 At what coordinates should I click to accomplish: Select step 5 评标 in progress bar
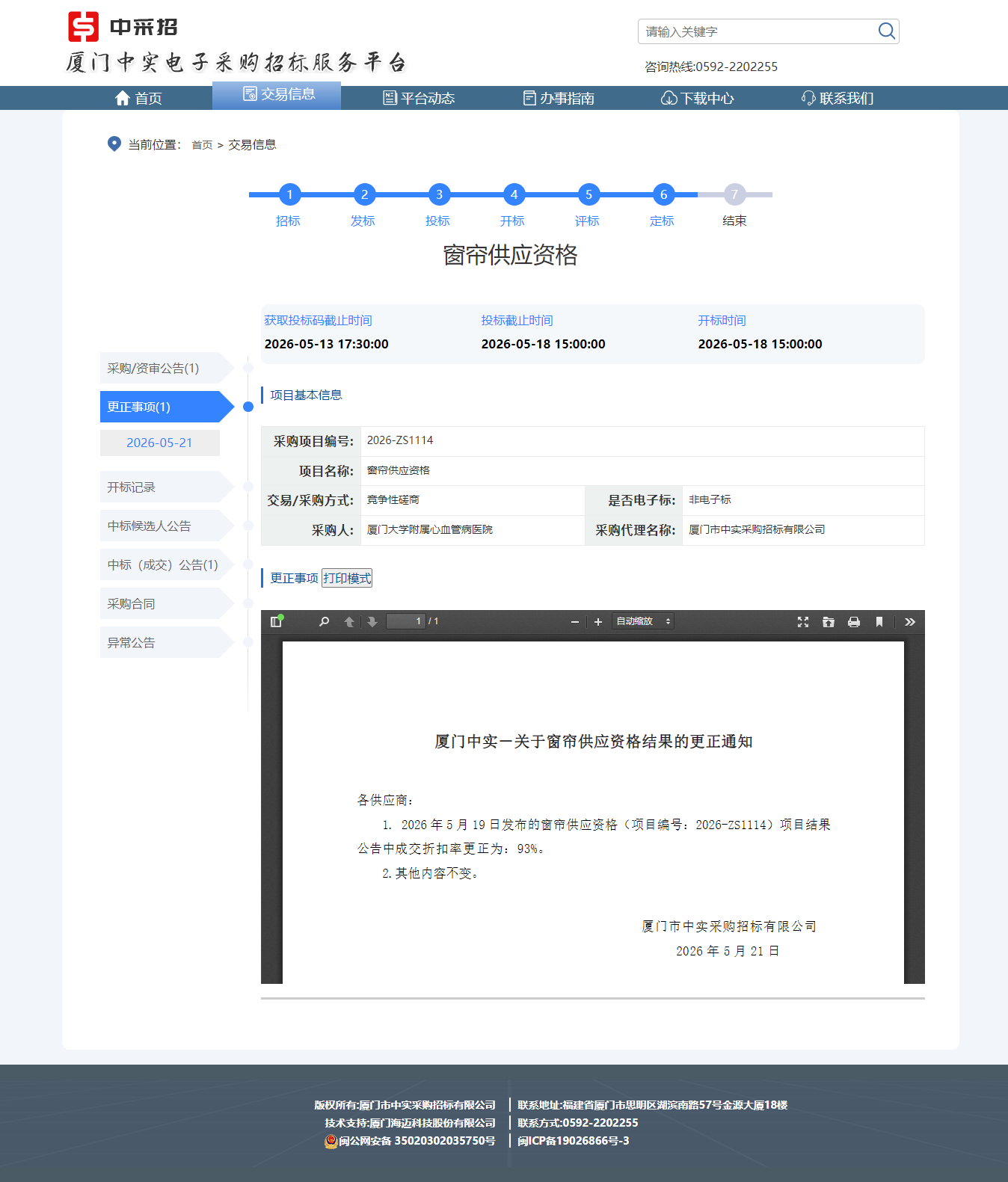tap(588, 194)
